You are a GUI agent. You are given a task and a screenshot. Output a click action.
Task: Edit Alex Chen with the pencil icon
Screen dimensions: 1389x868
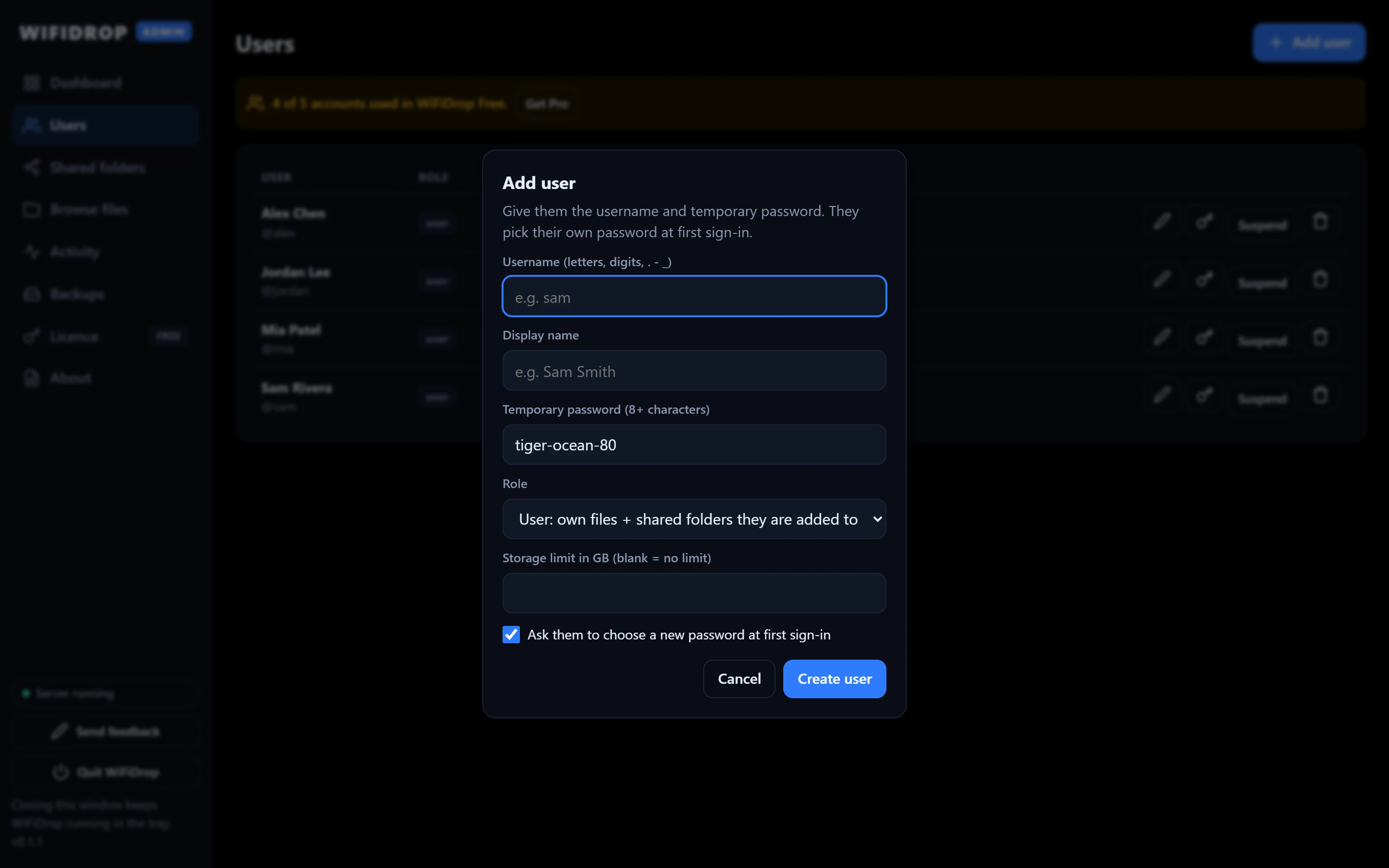[x=1162, y=222]
